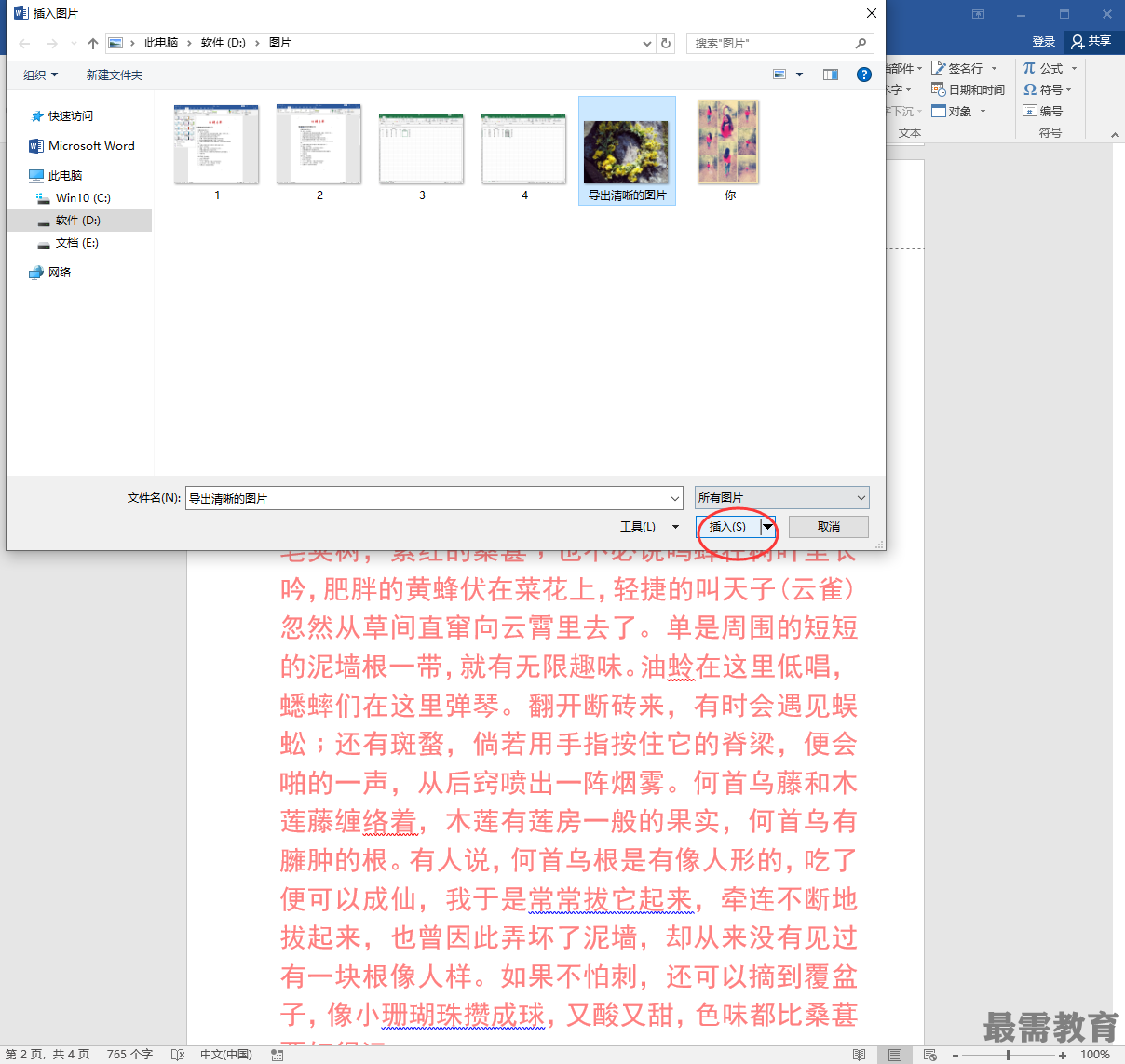This screenshot has width=1125, height=1064.
Task: Switch to Read Mode view
Action: 859,1055
